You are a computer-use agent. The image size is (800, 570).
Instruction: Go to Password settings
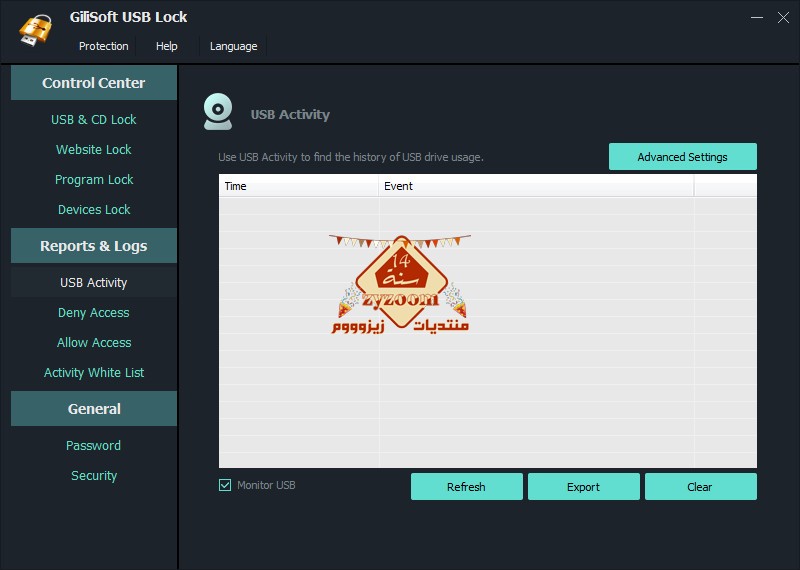tap(94, 445)
